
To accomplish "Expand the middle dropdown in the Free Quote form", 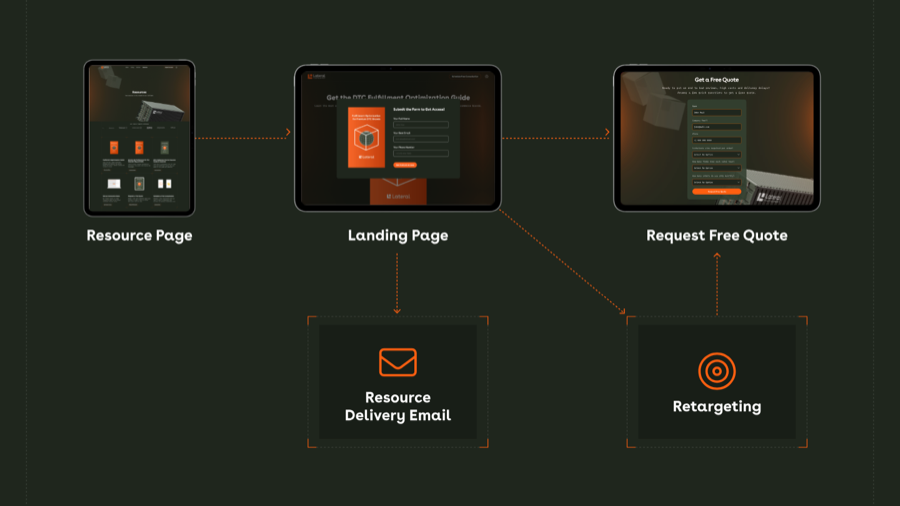I will pos(717,168).
